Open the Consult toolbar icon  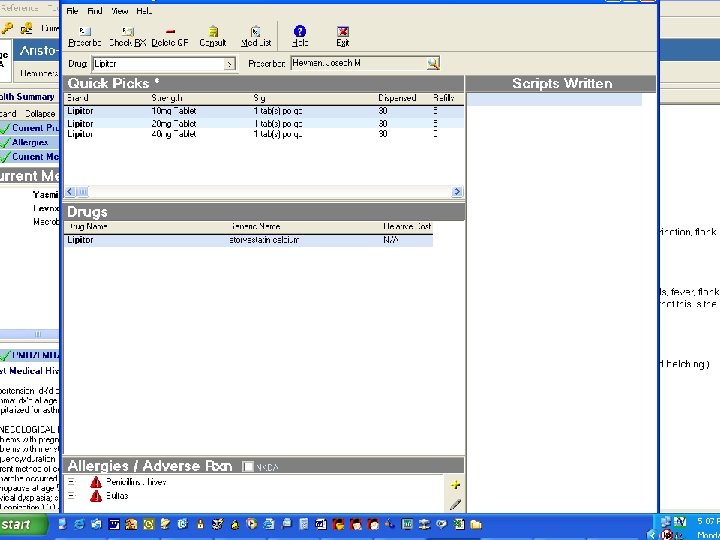pyautogui.click(x=213, y=31)
